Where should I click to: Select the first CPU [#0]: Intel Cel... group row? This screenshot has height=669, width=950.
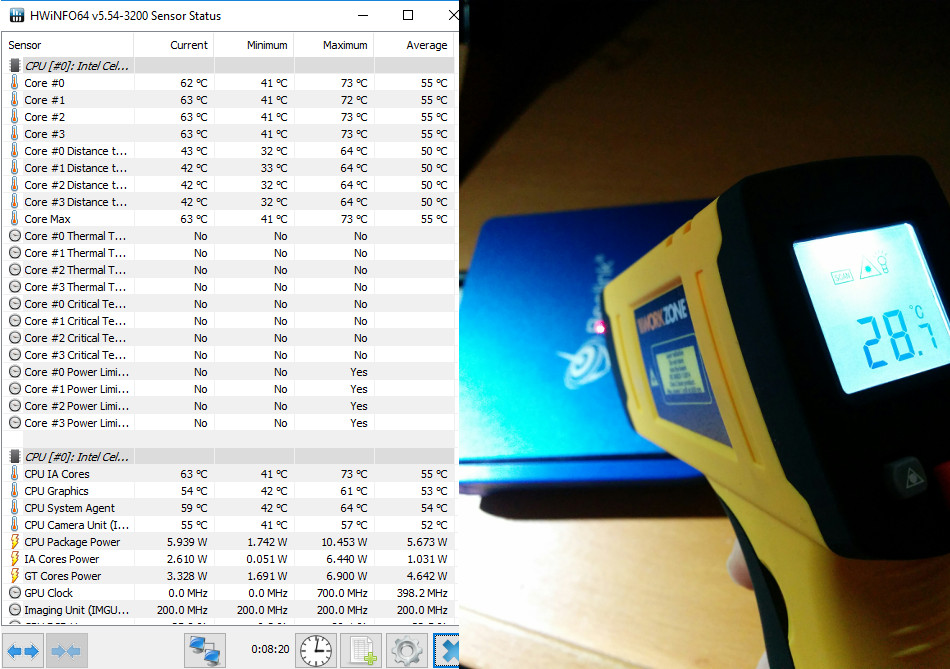pos(230,65)
